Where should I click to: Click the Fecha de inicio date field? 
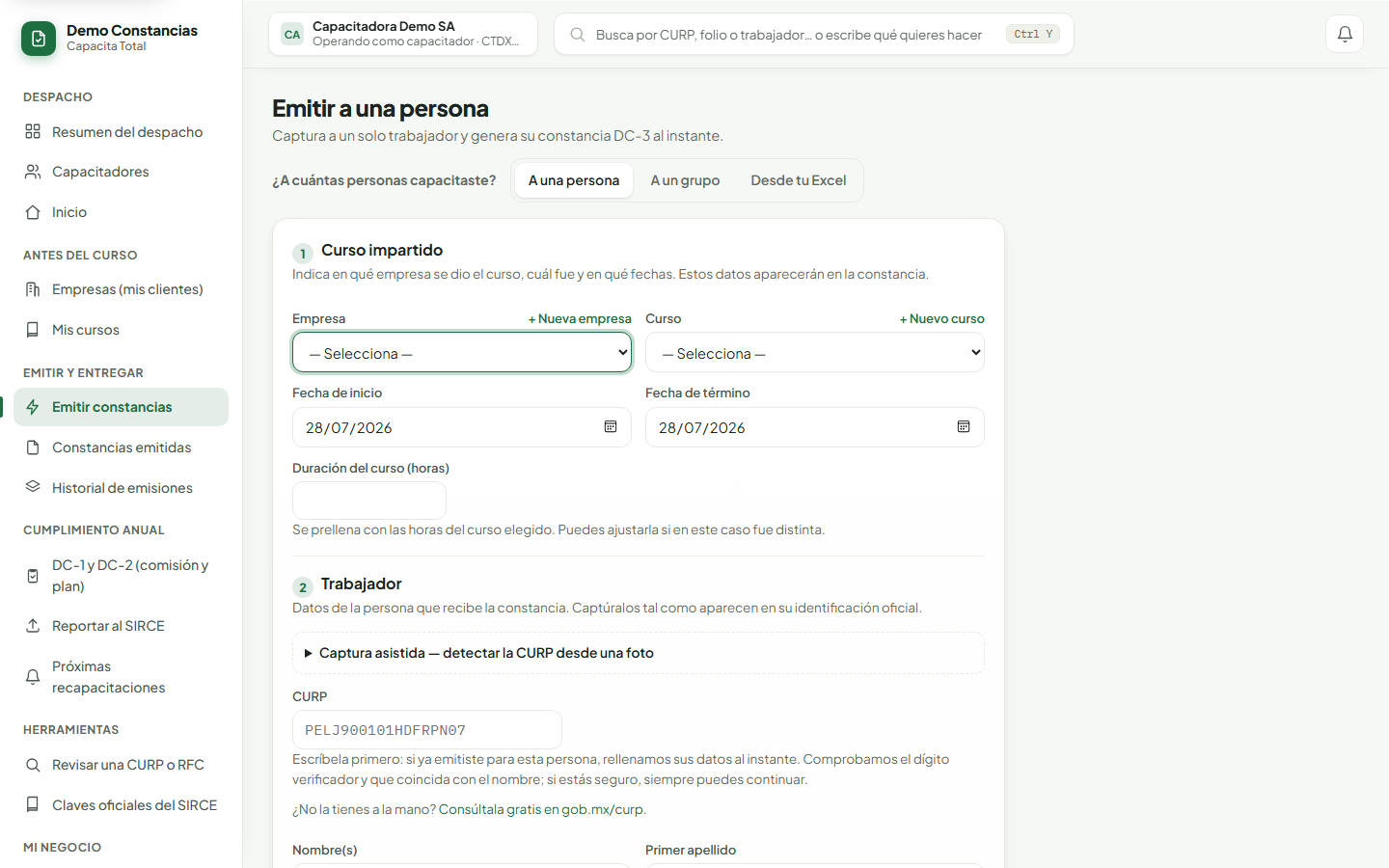point(462,427)
